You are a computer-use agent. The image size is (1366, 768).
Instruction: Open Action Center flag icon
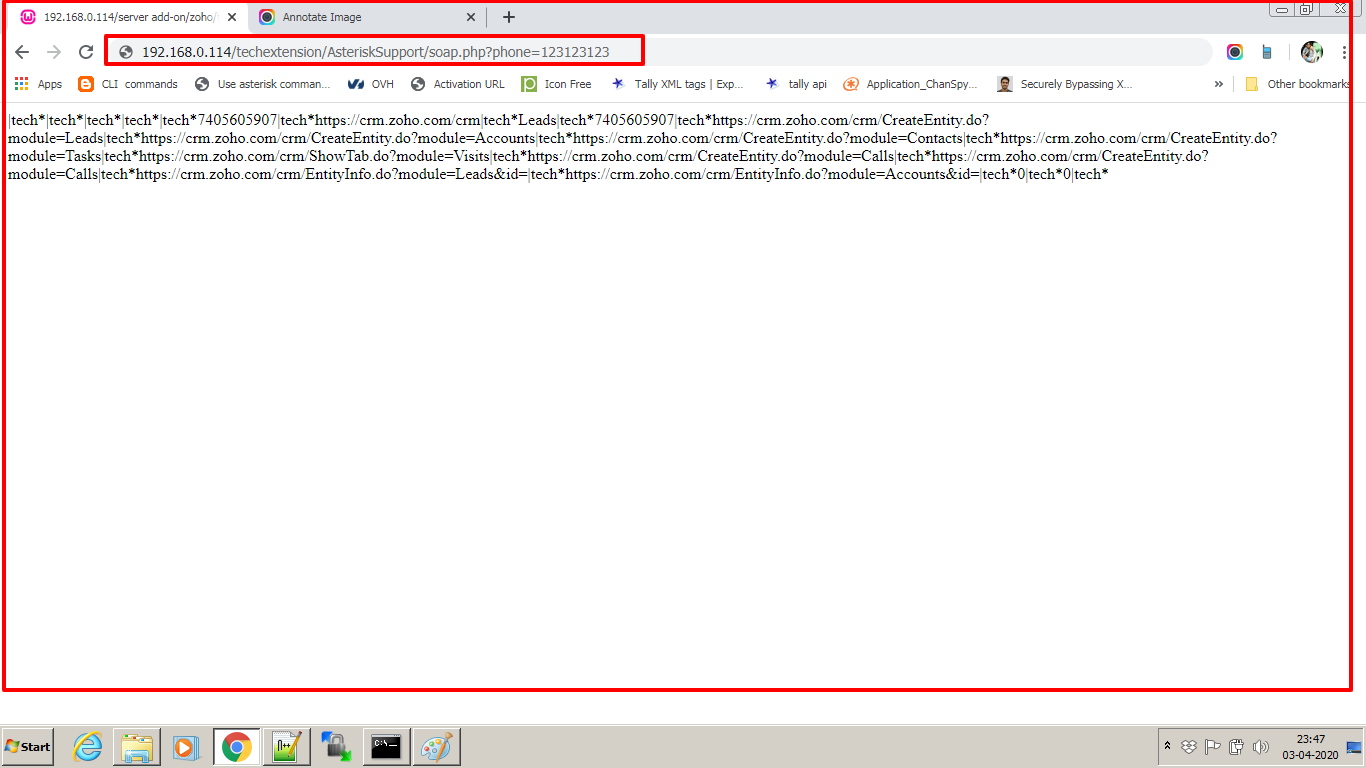click(x=1212, y=747)
